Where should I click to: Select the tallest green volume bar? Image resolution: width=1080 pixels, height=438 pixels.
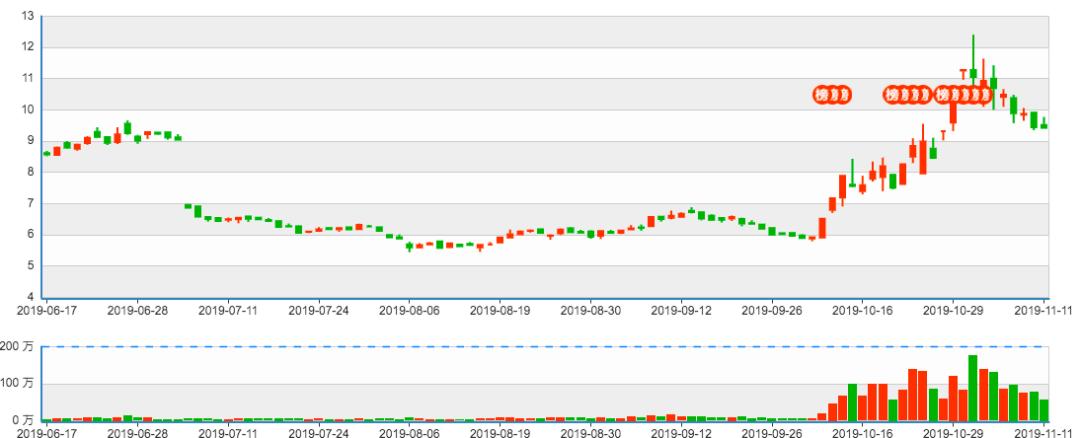pyautogui.click(x=973, y=388)
